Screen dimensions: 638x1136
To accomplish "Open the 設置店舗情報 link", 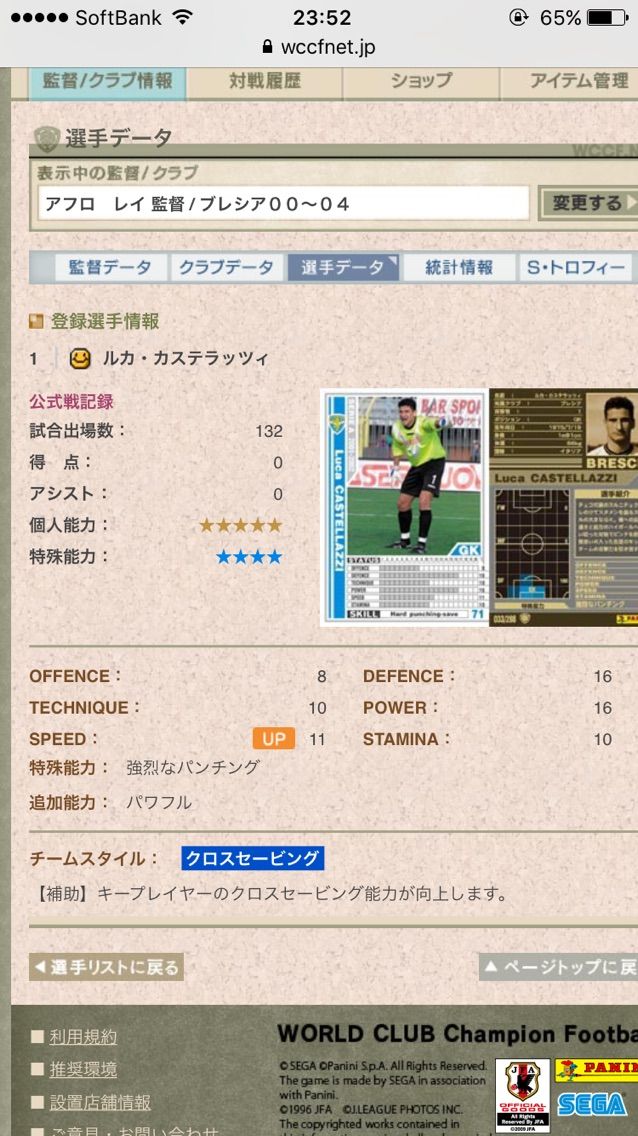I will pyautogui.click(x=100, y=1103).
